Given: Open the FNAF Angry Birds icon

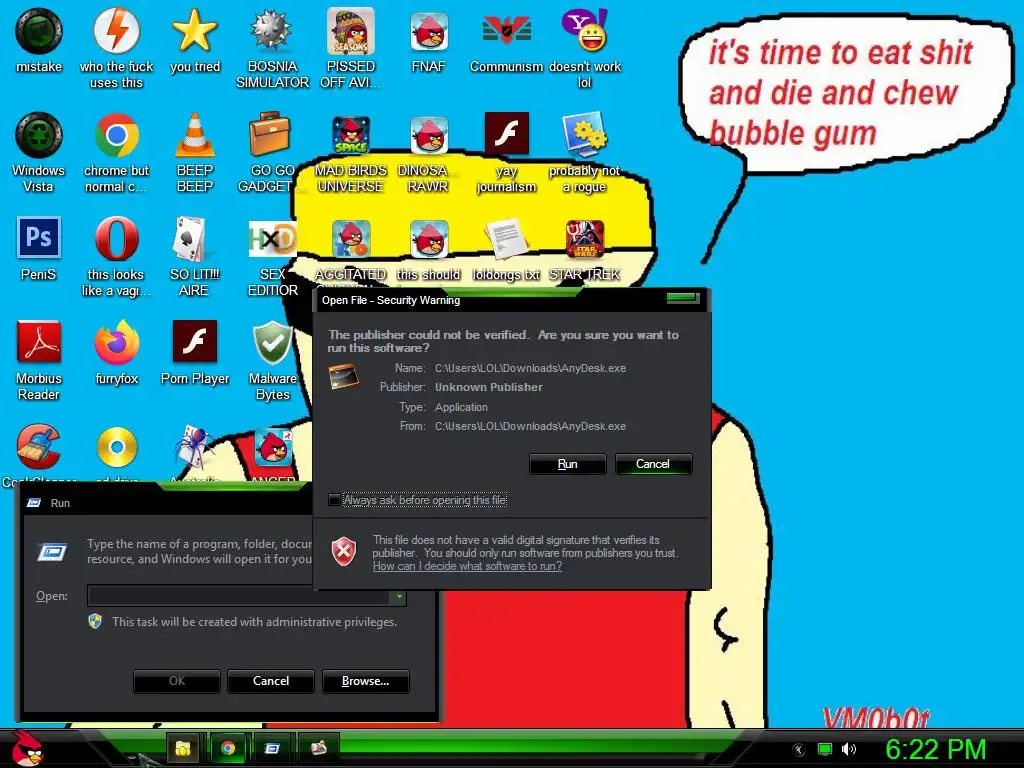Looking at the screenshot, I should (x=428, y=31).
